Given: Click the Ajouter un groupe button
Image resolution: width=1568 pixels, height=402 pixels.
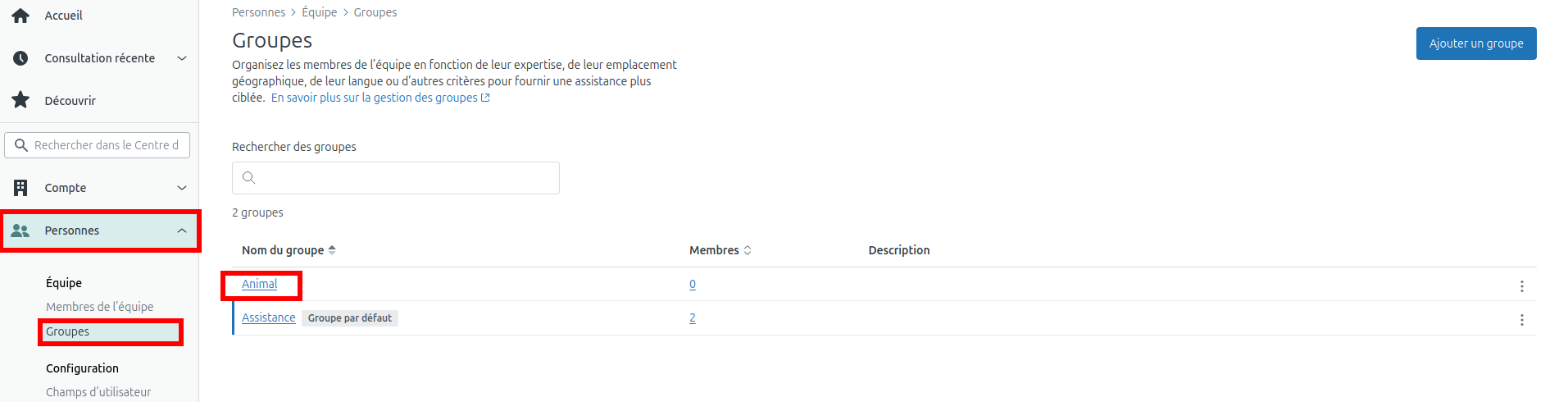Looking at the screenshot, I should click(x=1475, y=43).
